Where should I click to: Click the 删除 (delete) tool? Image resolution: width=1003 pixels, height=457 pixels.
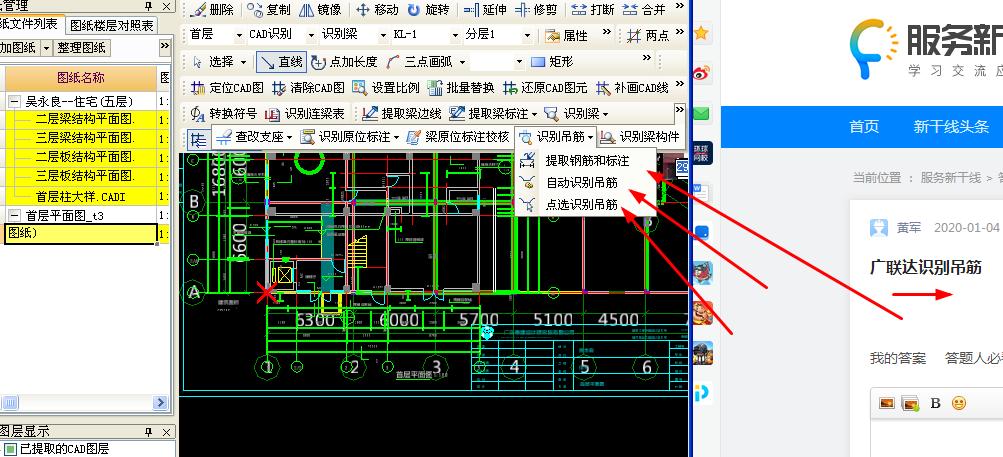coord(213,10)
